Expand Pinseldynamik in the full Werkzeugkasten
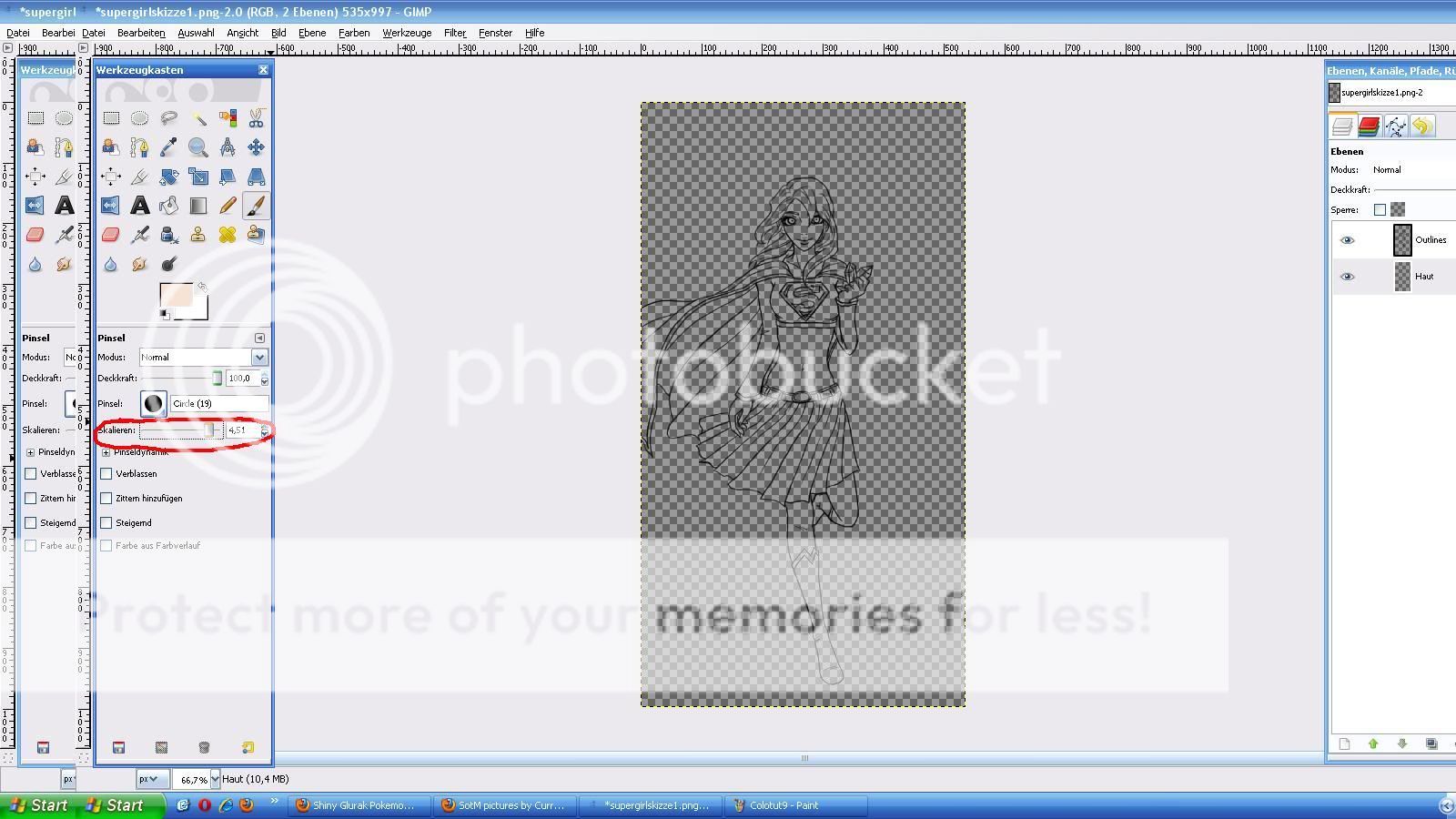Image resolution: width=1456 pixels, height=819 pixels. (106, 452)
